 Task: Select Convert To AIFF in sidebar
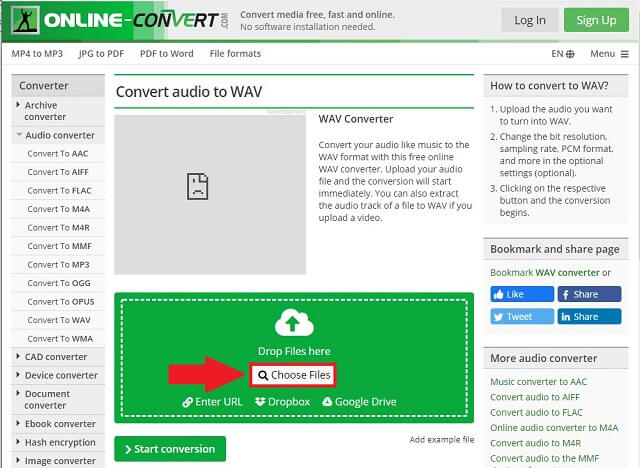click(x=58, y=172)
